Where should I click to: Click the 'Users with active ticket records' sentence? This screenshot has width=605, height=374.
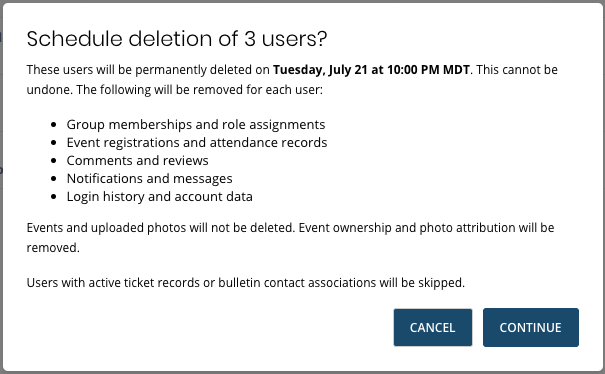click(245, 283)
